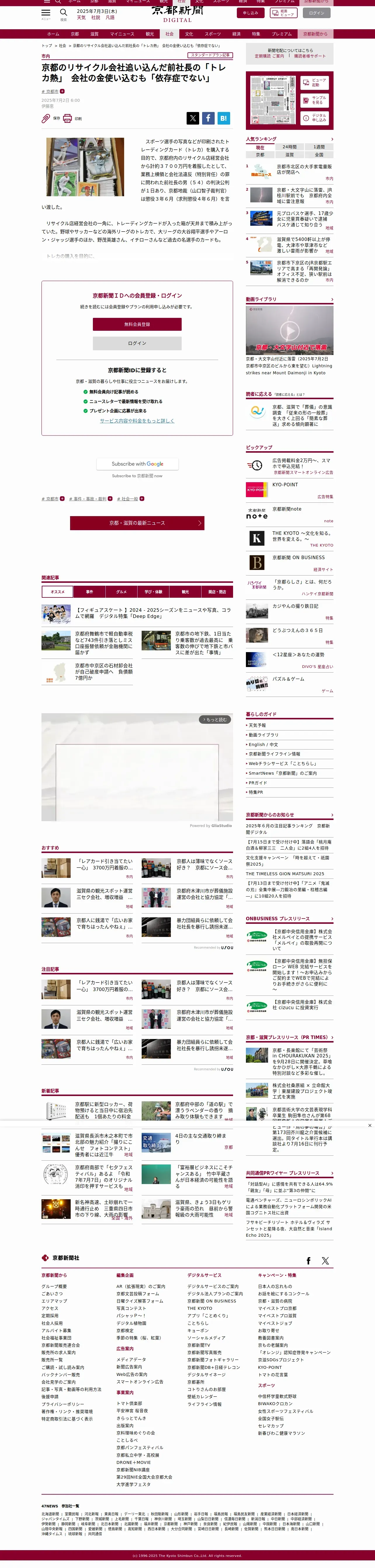The width and height of the screenshot is (375, 1568).
Task: Open the hamburger menu icon
Action: click(46, 12)
